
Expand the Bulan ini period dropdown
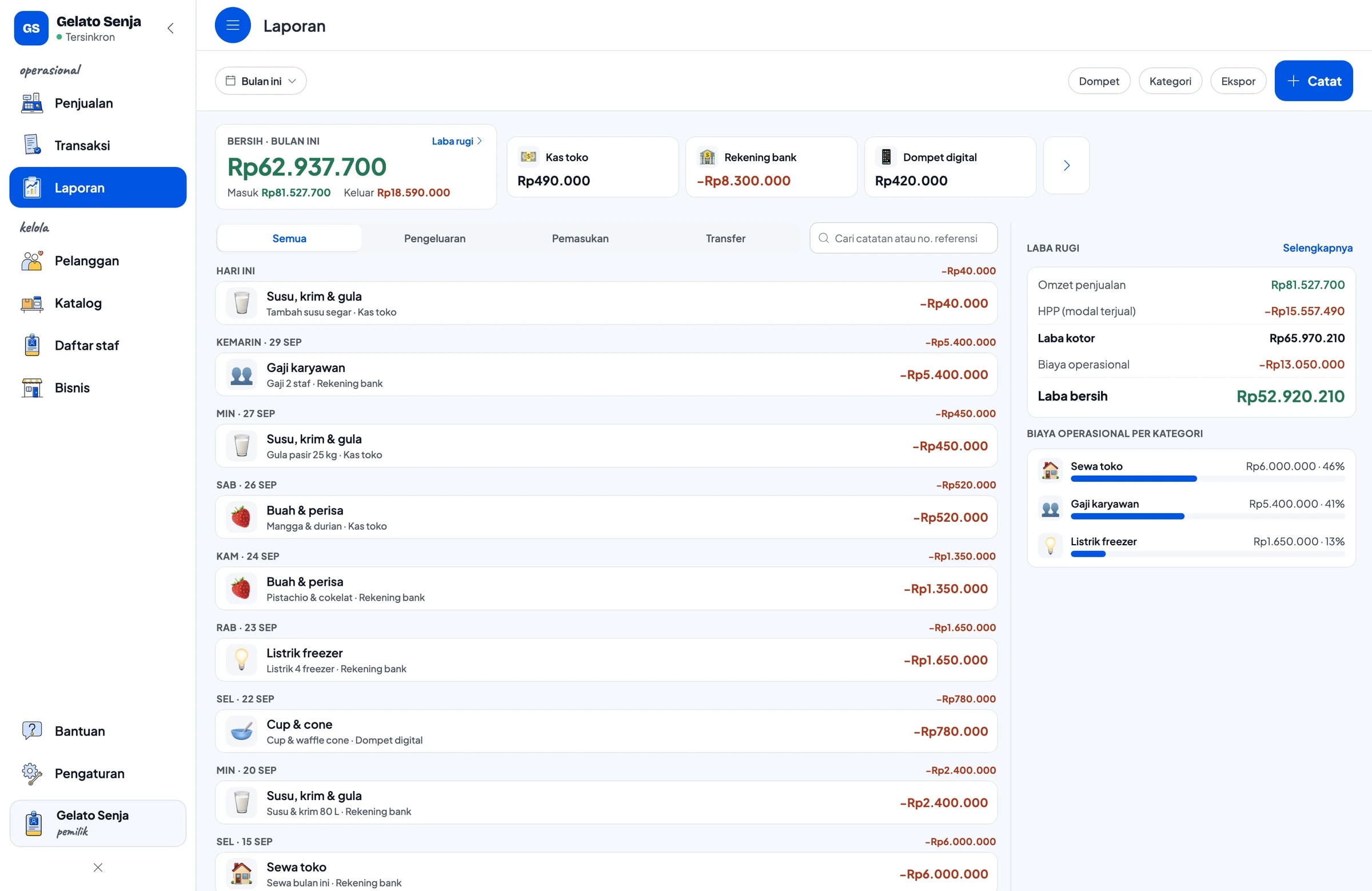pyautogui.click(x=261, y=81)
